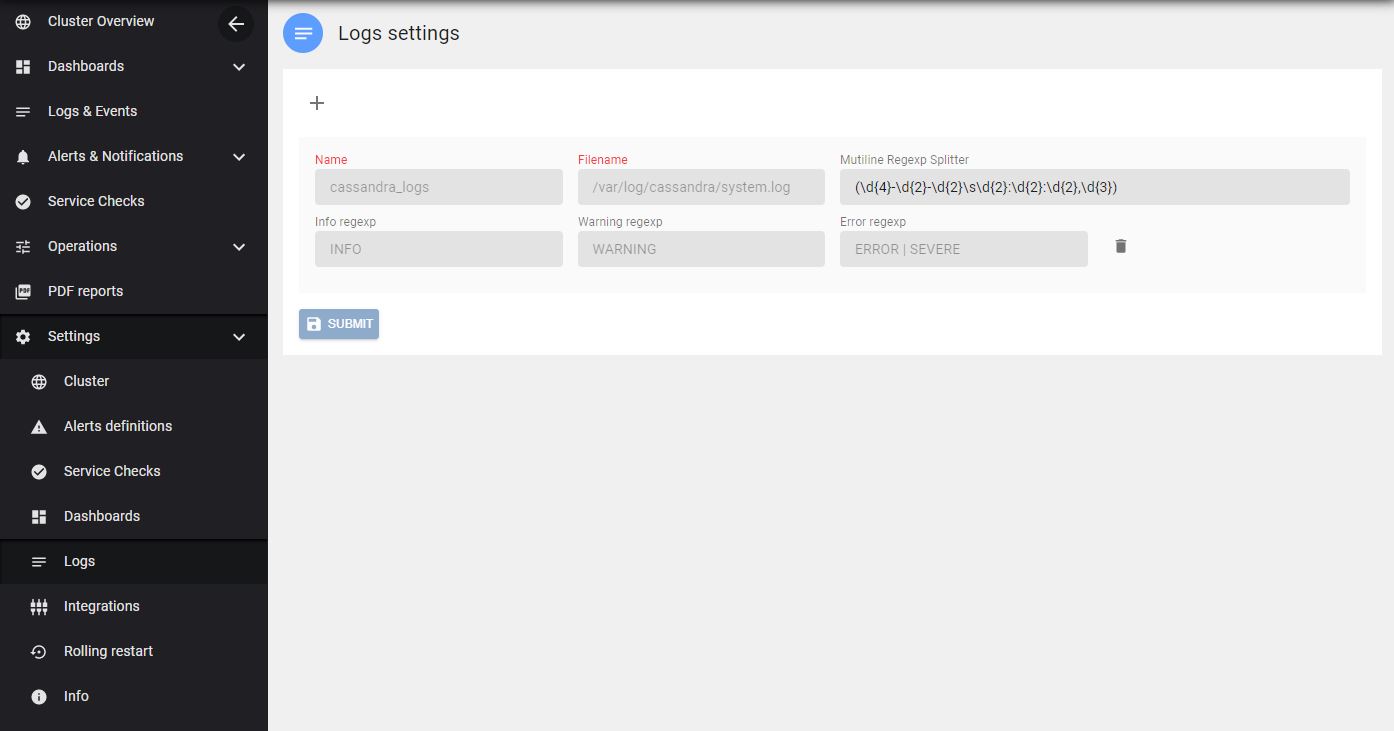1394x731 pixels.
Task: Delete the cassandra_logs entry with trash icon
Action: coord(1121,246)
